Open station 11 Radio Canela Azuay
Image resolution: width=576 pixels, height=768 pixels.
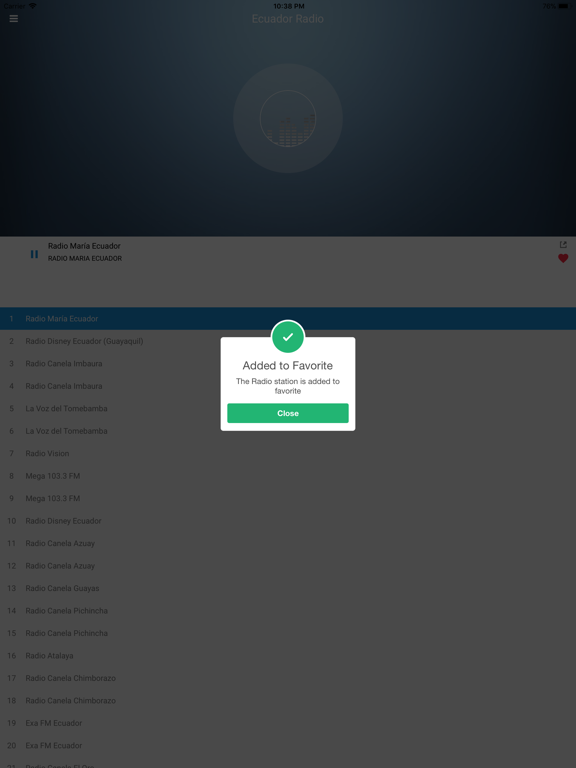click(x=288, y=543)
